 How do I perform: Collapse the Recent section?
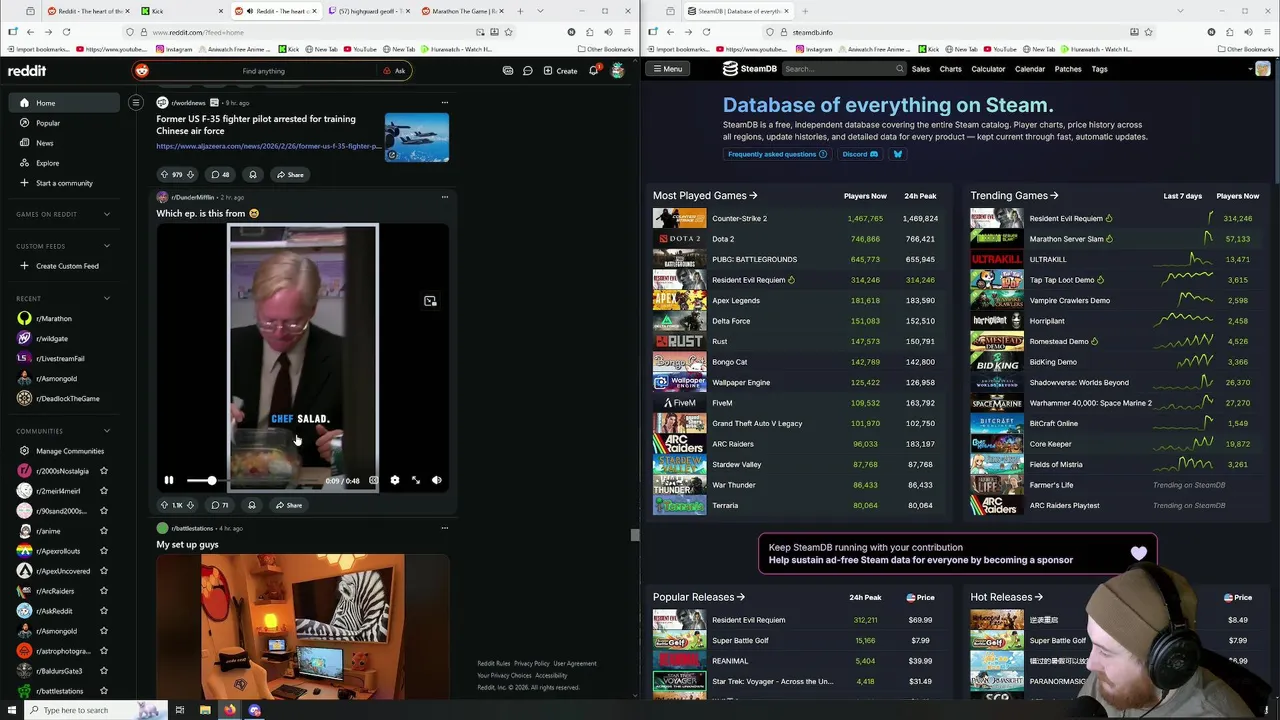(107, 298)
